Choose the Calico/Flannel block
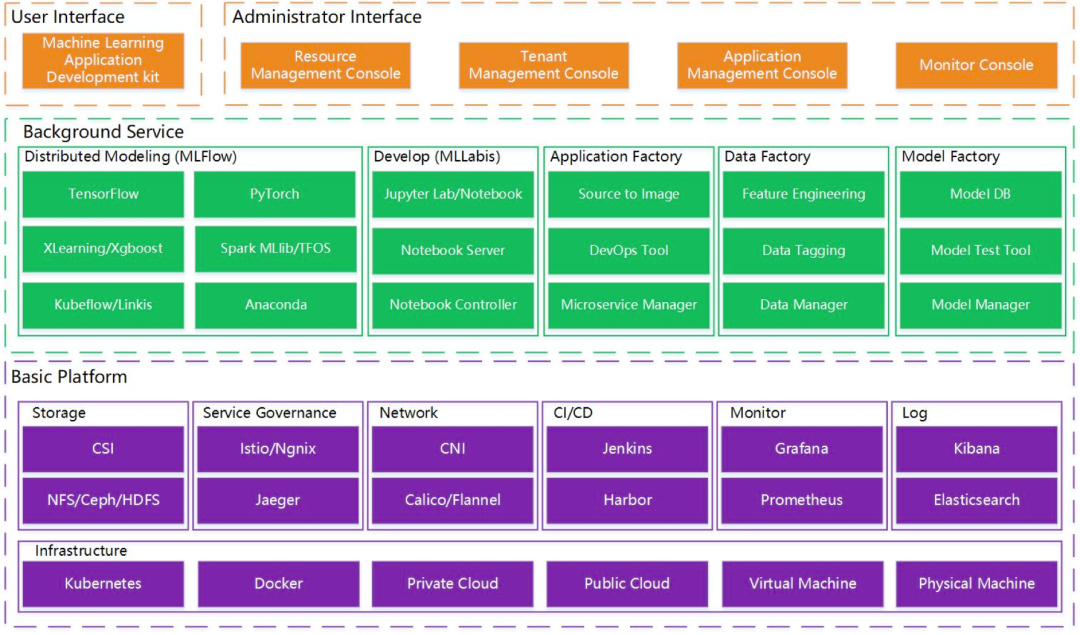This screenshot has height=635, width=1080. point(453,501)
